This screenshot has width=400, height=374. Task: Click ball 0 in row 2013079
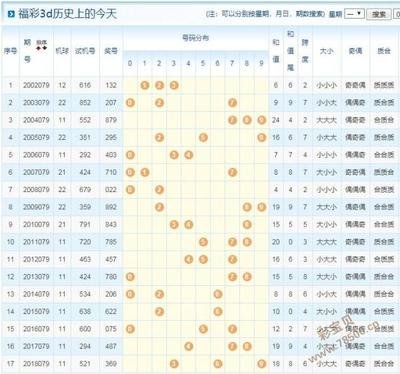click(x=130, y=277)
